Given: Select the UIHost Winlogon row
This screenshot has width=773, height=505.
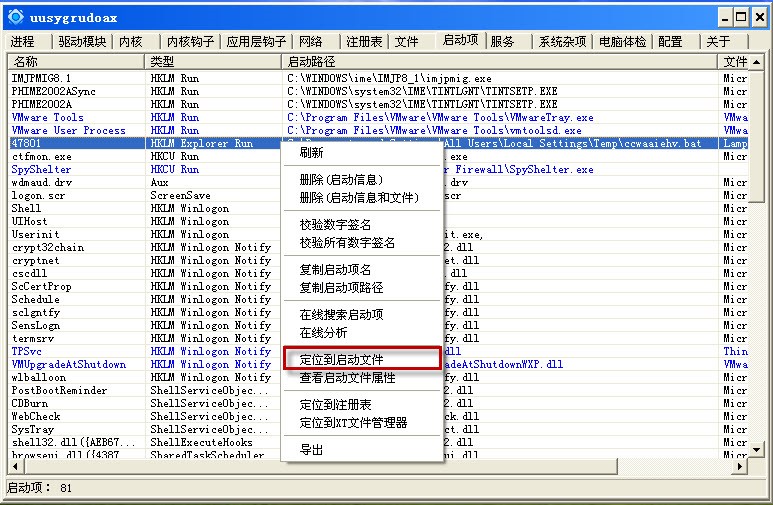Looking at the screenshot, I should coord(379,221).
